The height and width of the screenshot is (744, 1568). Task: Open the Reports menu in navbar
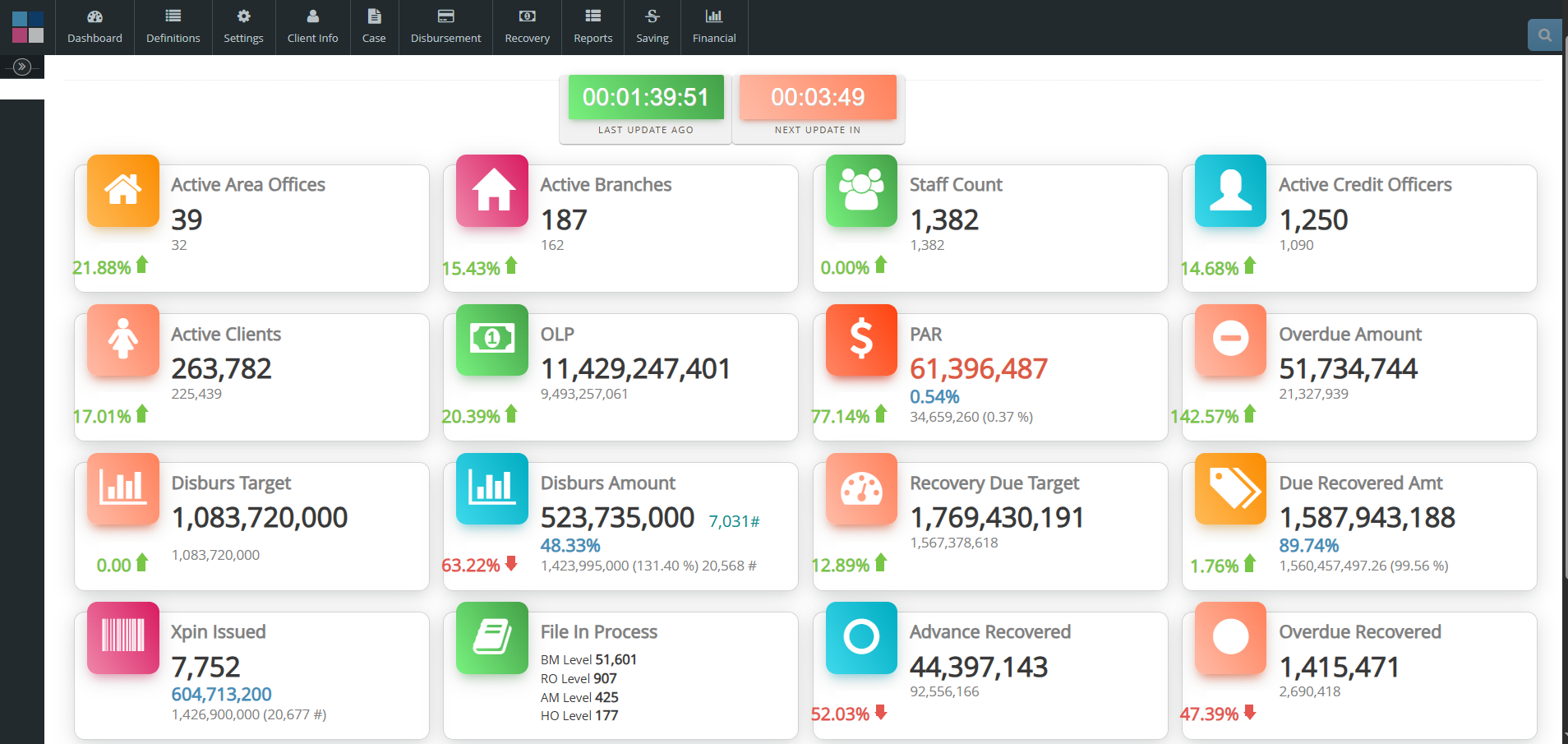(x=593, y=27)
